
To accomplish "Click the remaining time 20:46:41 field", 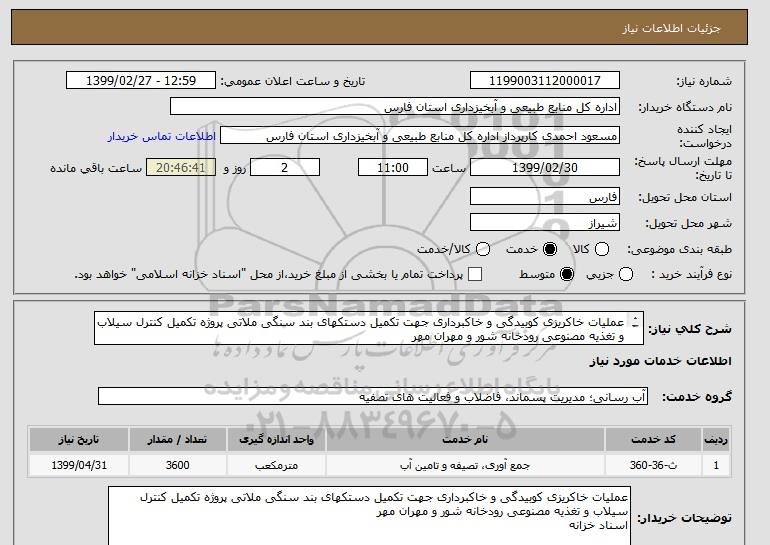I will [181, 167].
